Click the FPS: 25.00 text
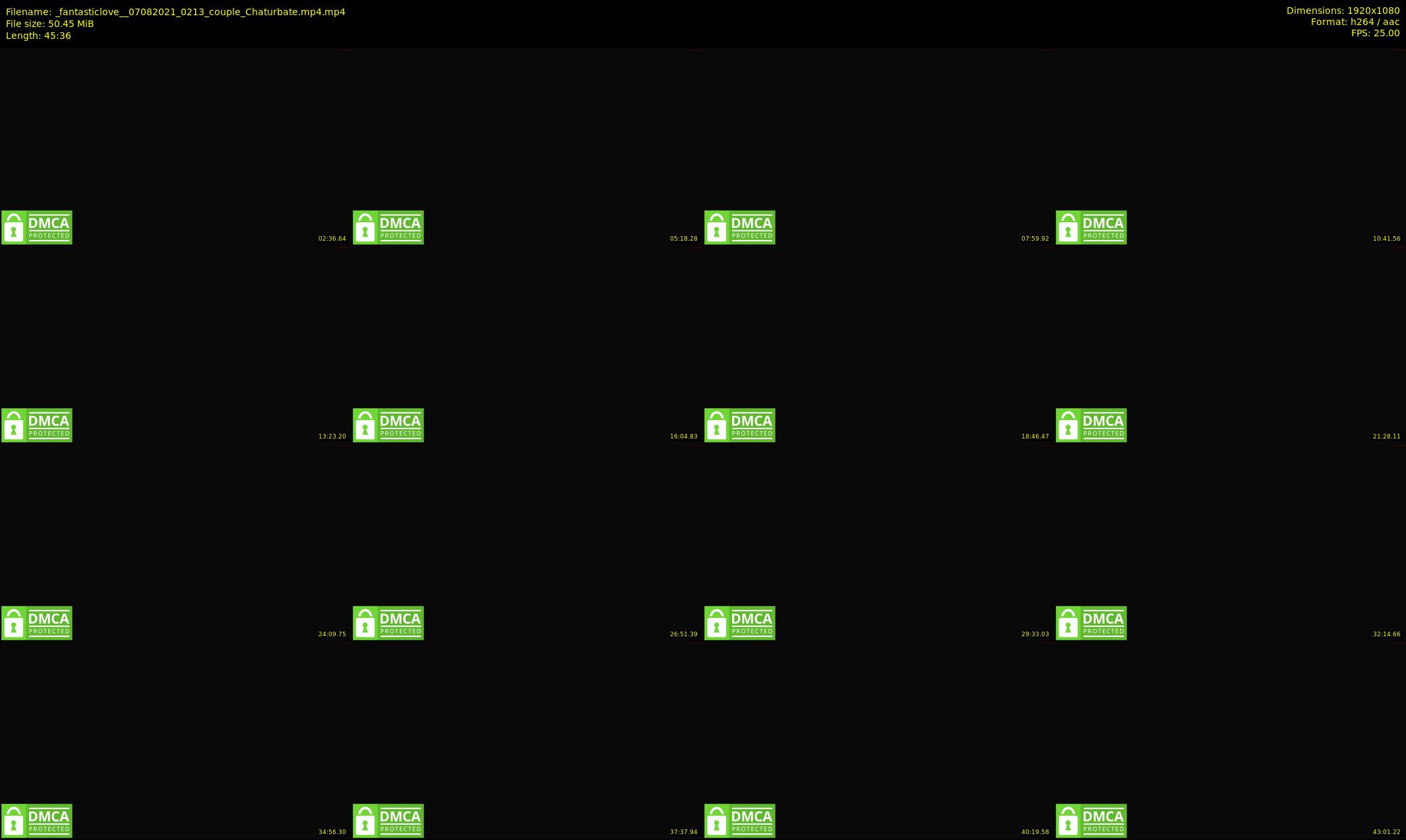Viewport: 1406px width, 840px height. click(1375, 33)
